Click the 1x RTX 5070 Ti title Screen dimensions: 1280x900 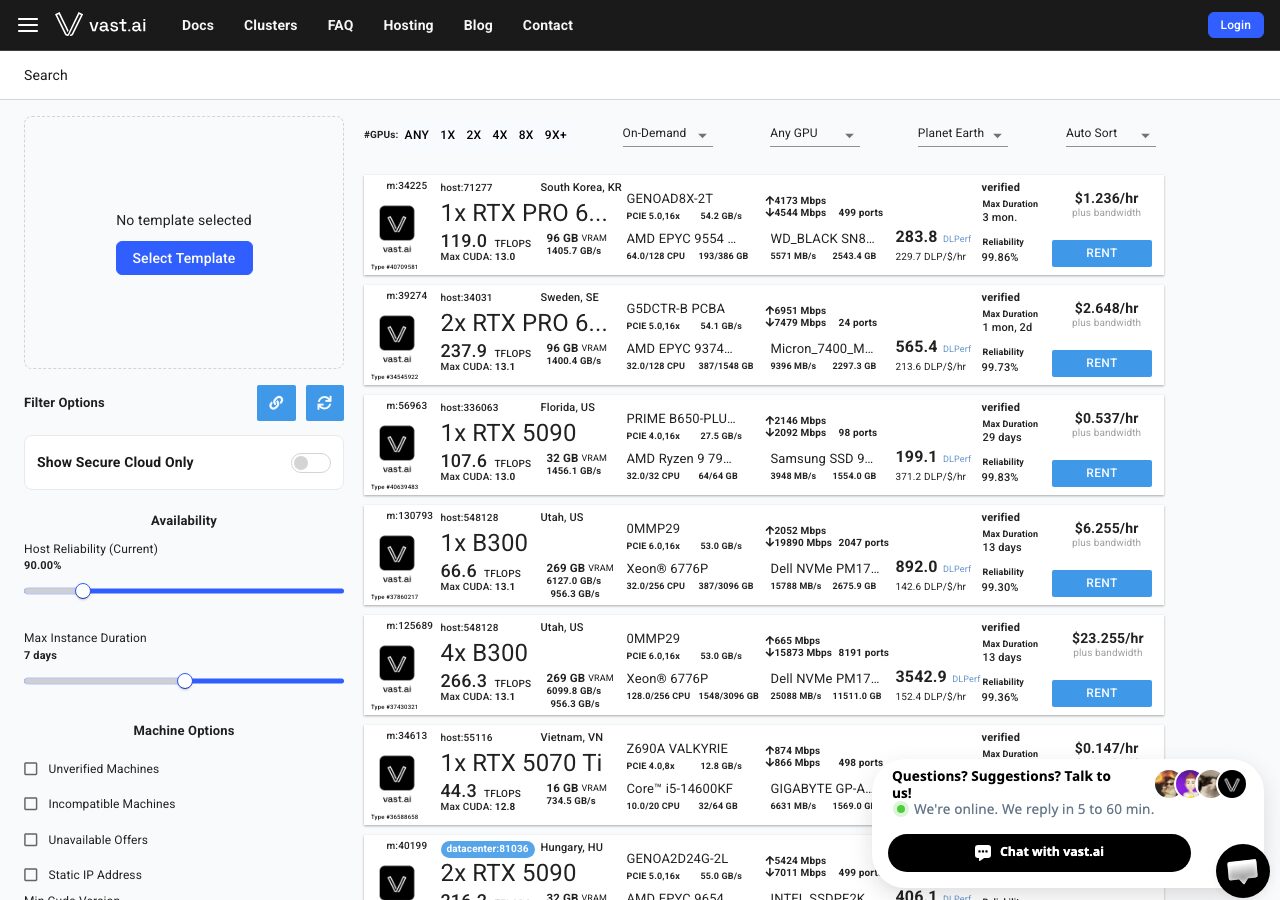(x=521, y=763)
